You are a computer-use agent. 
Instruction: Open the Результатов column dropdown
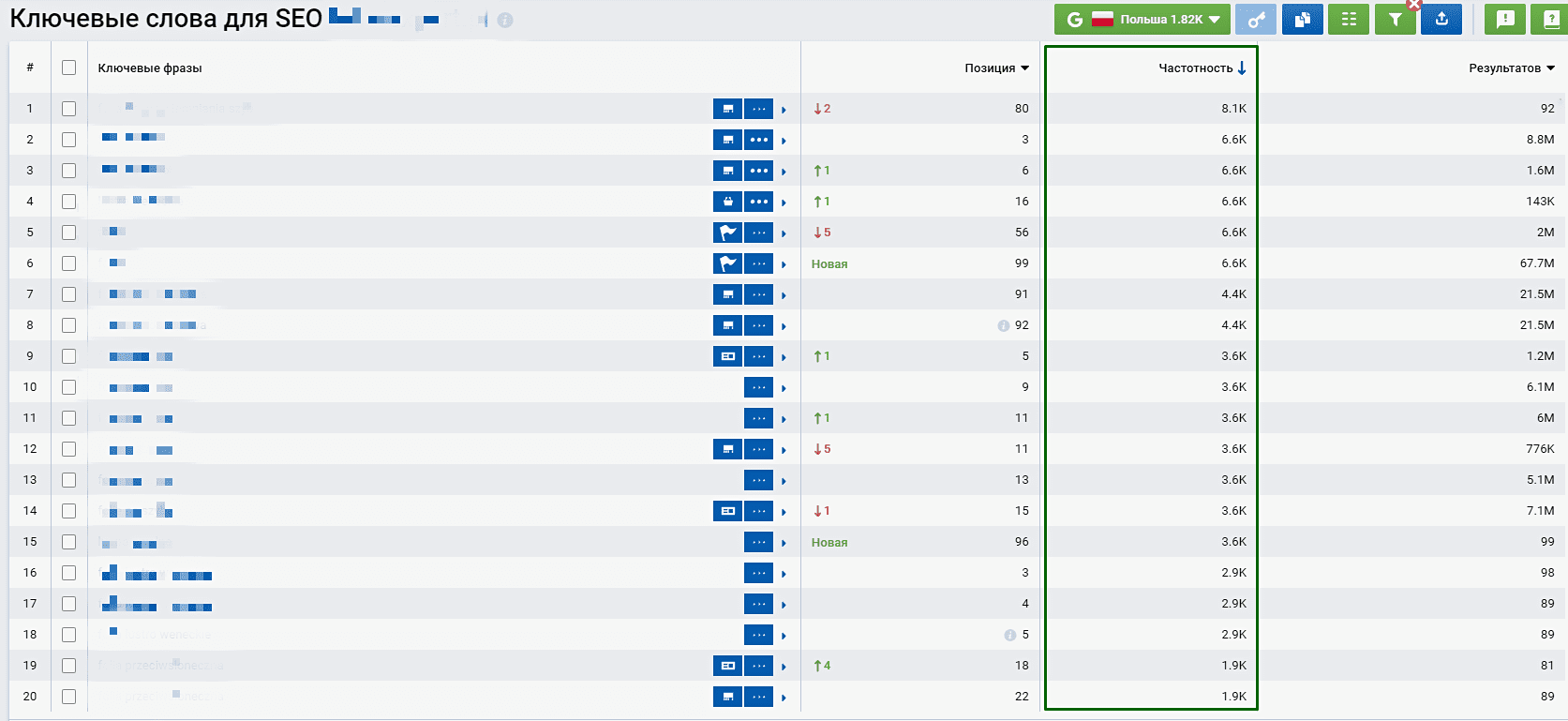pos(1511,68)
